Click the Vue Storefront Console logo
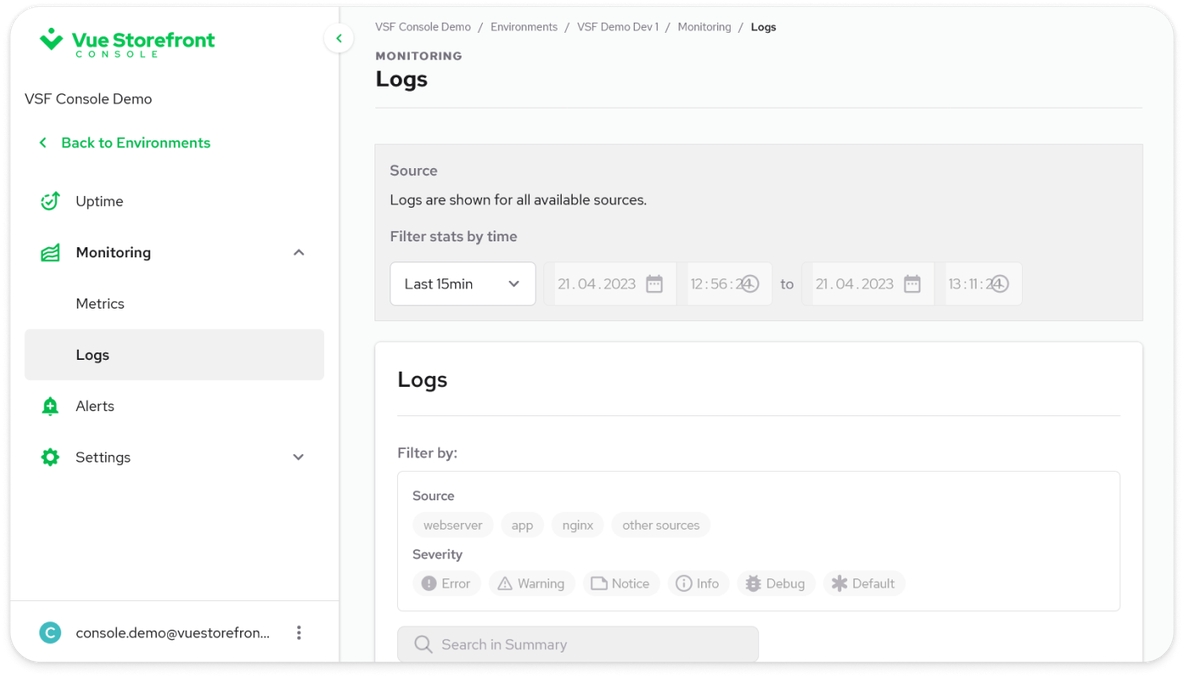Viewport: 1184px width, 676px height. click(127, 42)
